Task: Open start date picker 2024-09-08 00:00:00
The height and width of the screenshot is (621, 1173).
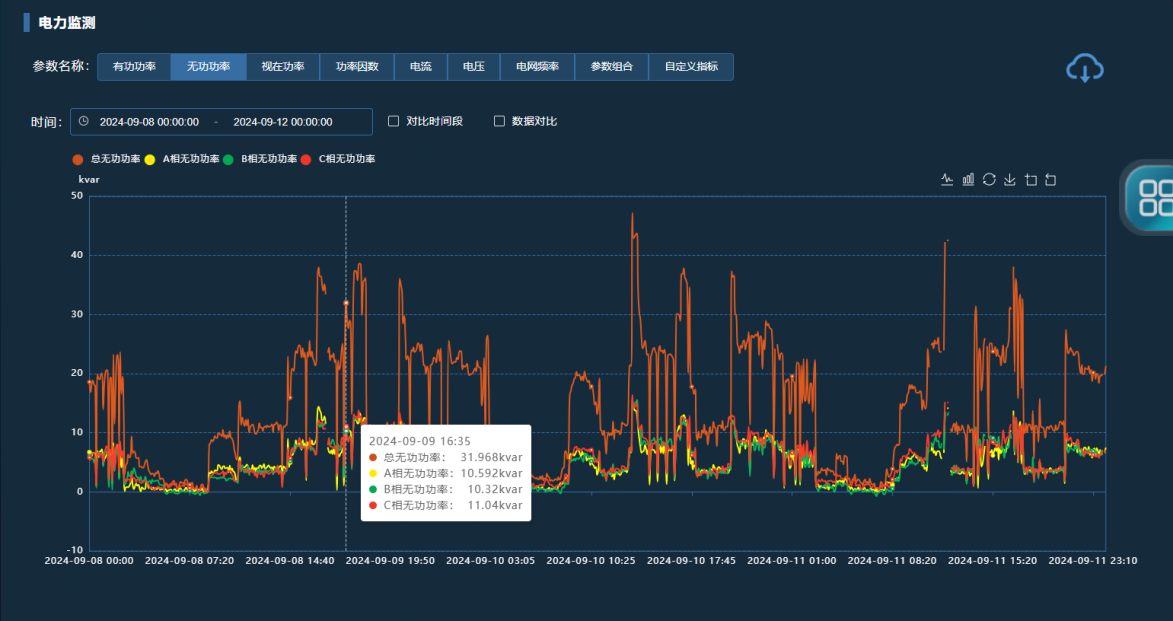Action: click(x=149, y=122)
